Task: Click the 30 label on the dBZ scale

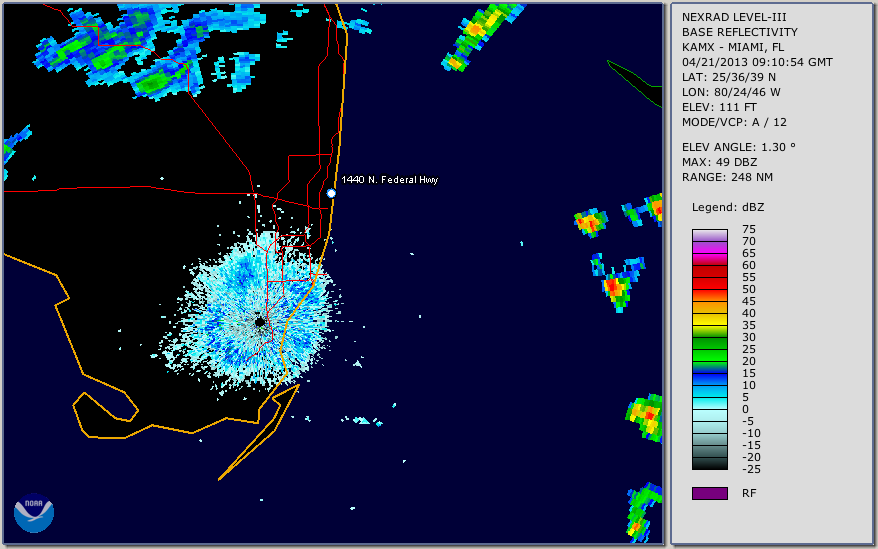Action: click(749, 337)
